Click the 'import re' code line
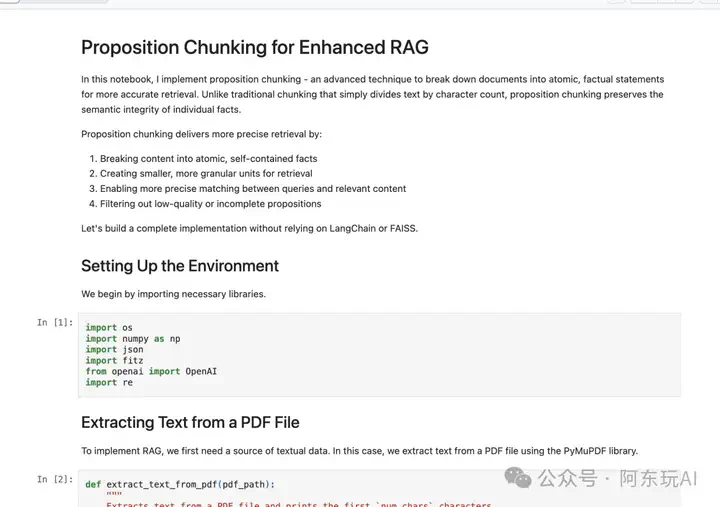 tap(109, 382)
